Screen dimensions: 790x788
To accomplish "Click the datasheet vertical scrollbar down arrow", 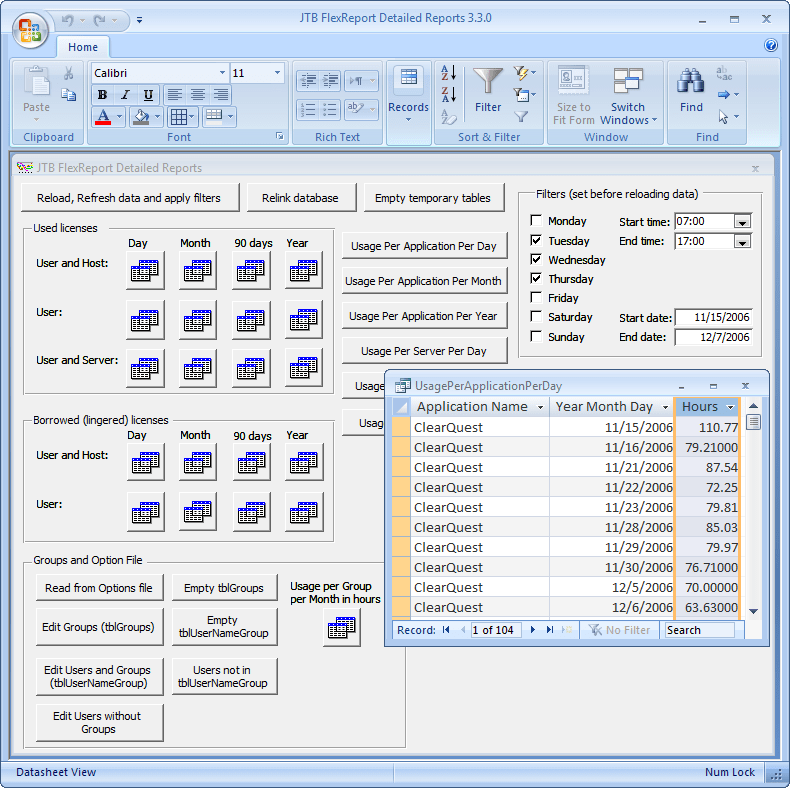I will coord(753,611).
